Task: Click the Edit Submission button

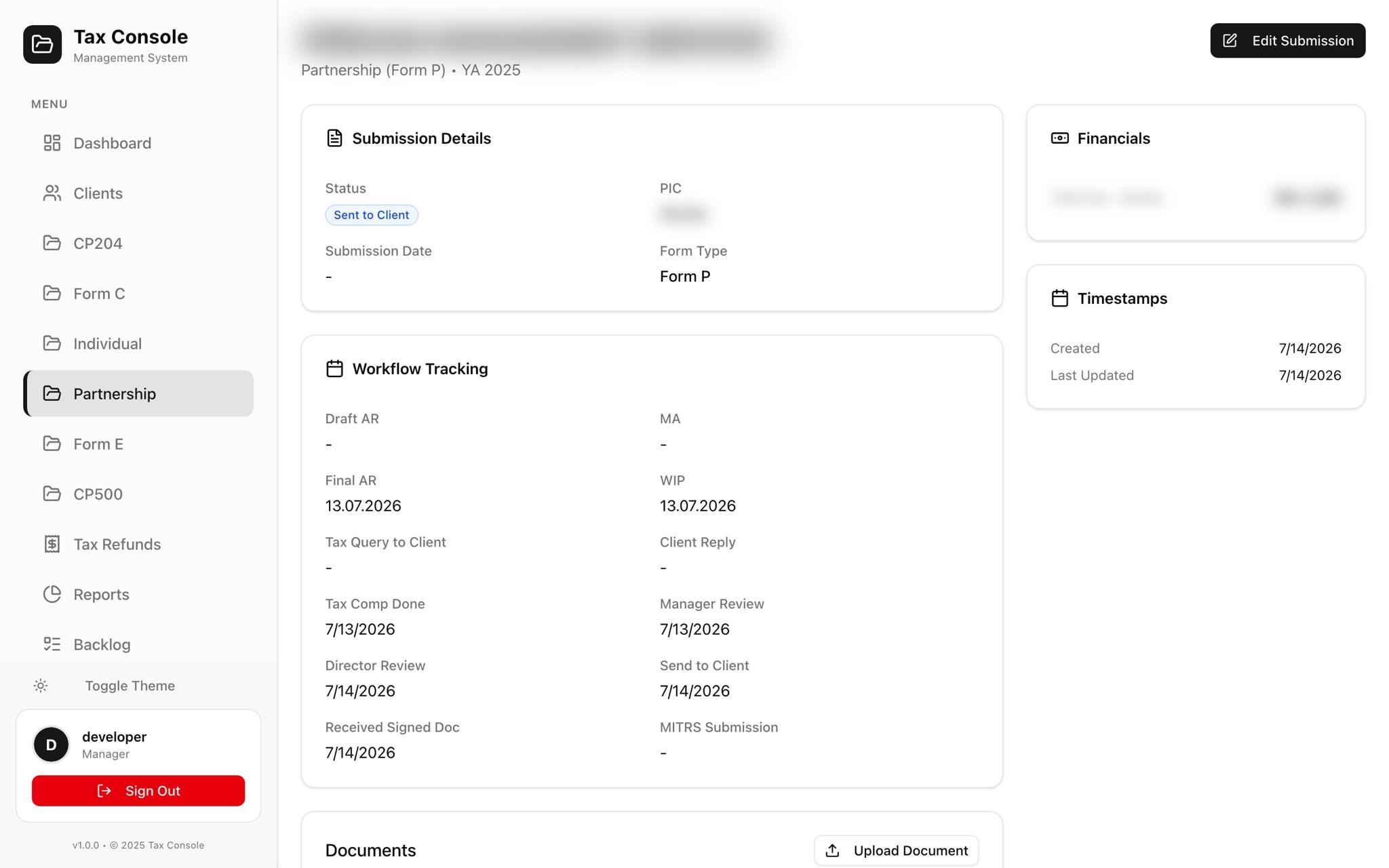Action: (1287, 41)
